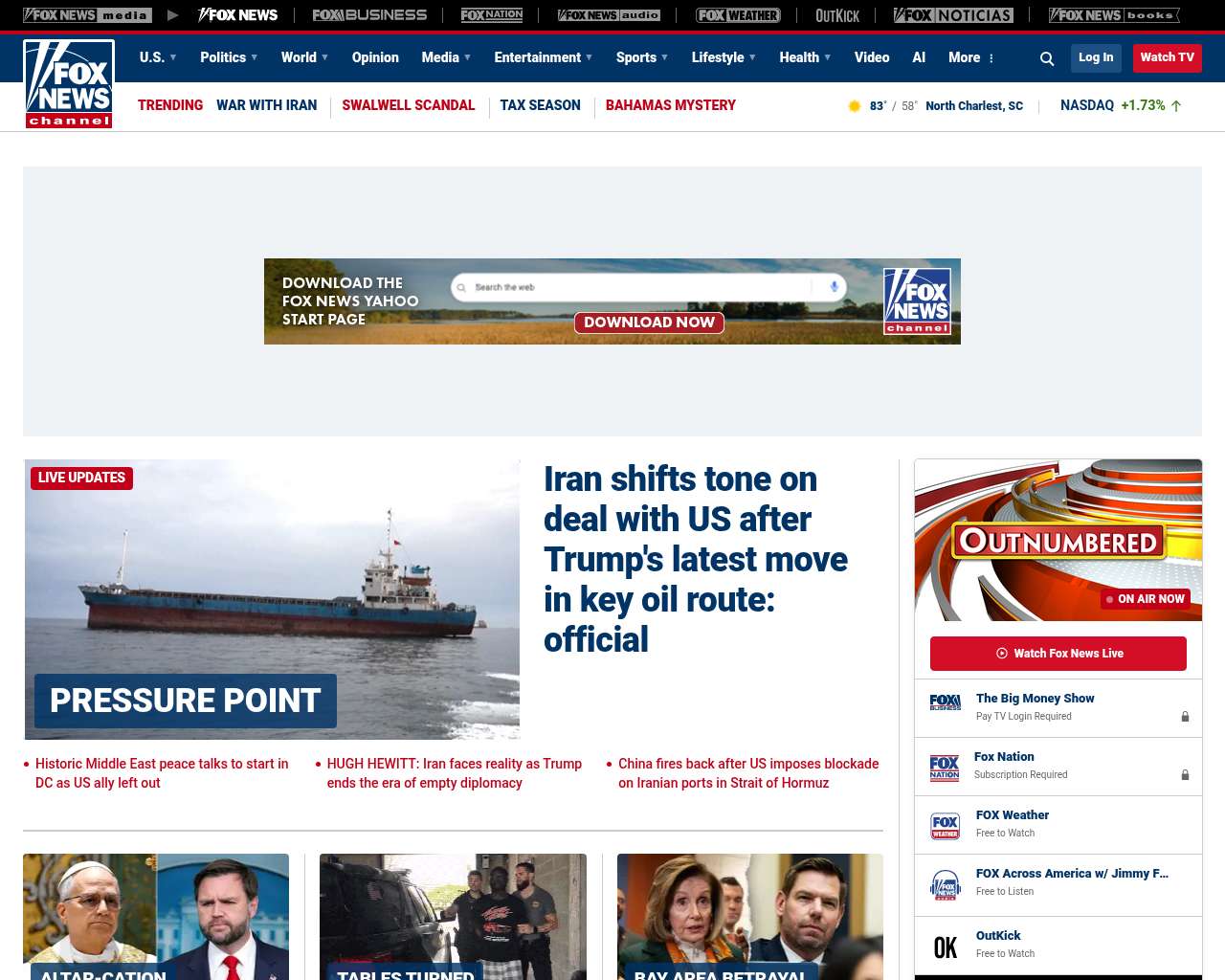Go to the Video section
Image resolution: width=1225 pixels, height=980 pixels.
(872, 57)
